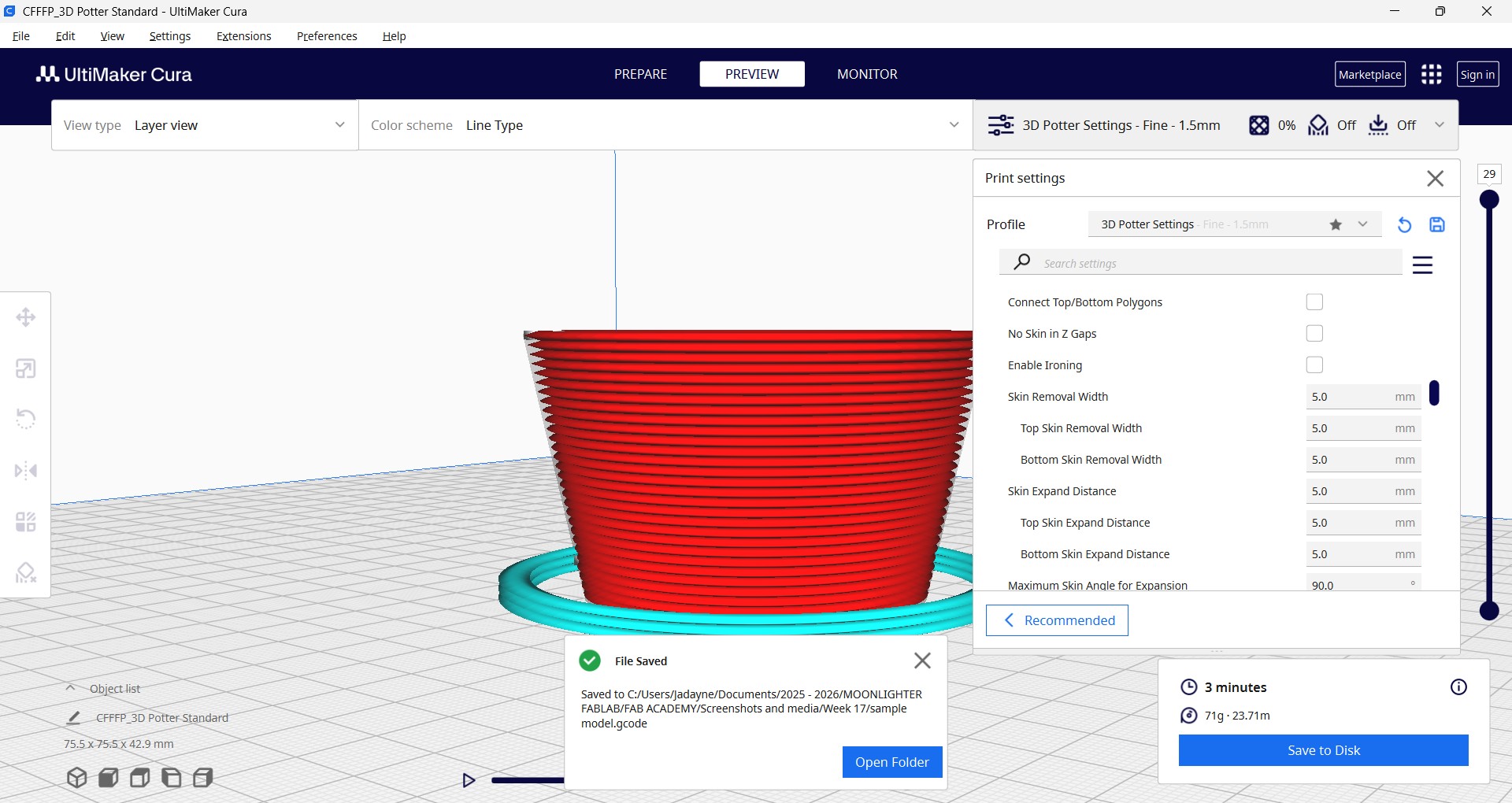Open the Help menu

point(395,36)
